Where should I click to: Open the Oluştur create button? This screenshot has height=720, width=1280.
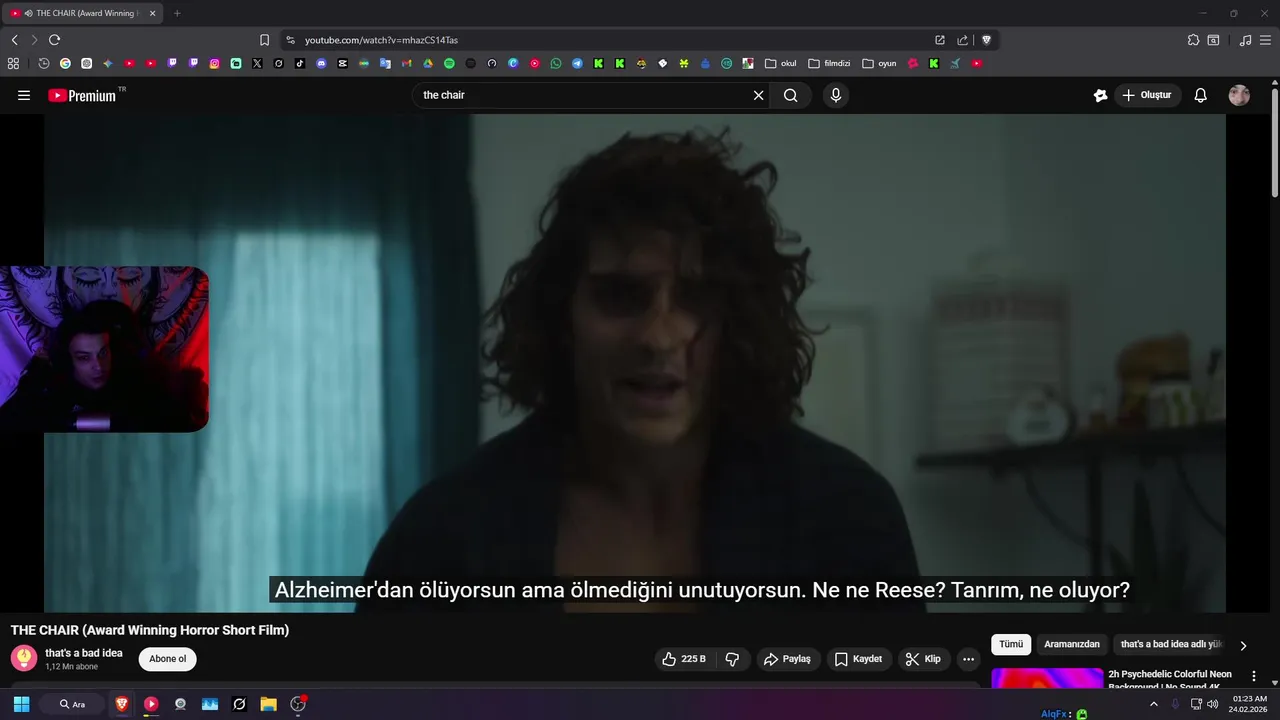pyautogui.click(x=1147, y=95)
